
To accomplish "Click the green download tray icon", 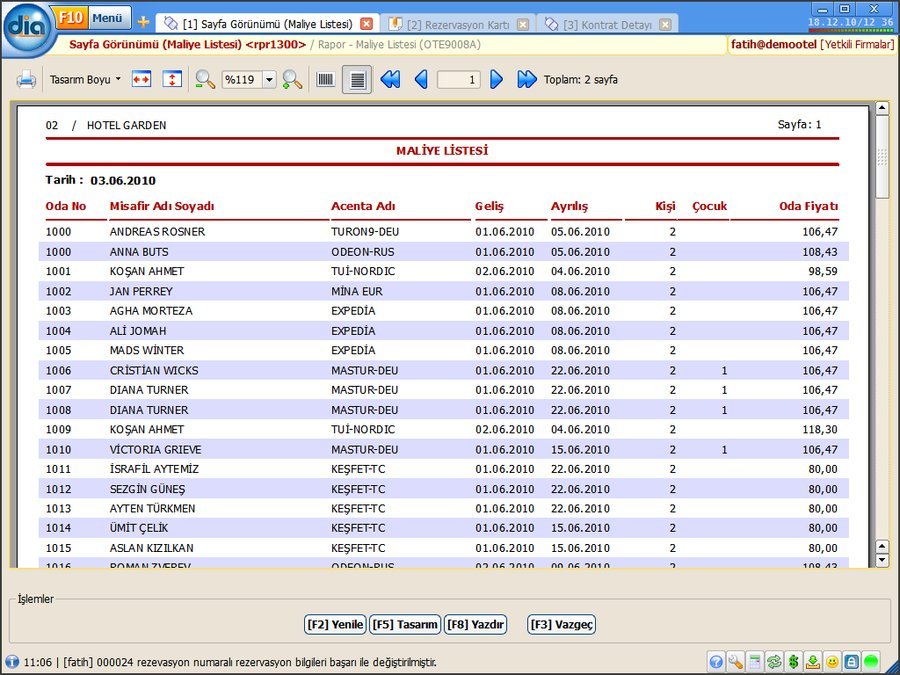I will tap(813, 662).
